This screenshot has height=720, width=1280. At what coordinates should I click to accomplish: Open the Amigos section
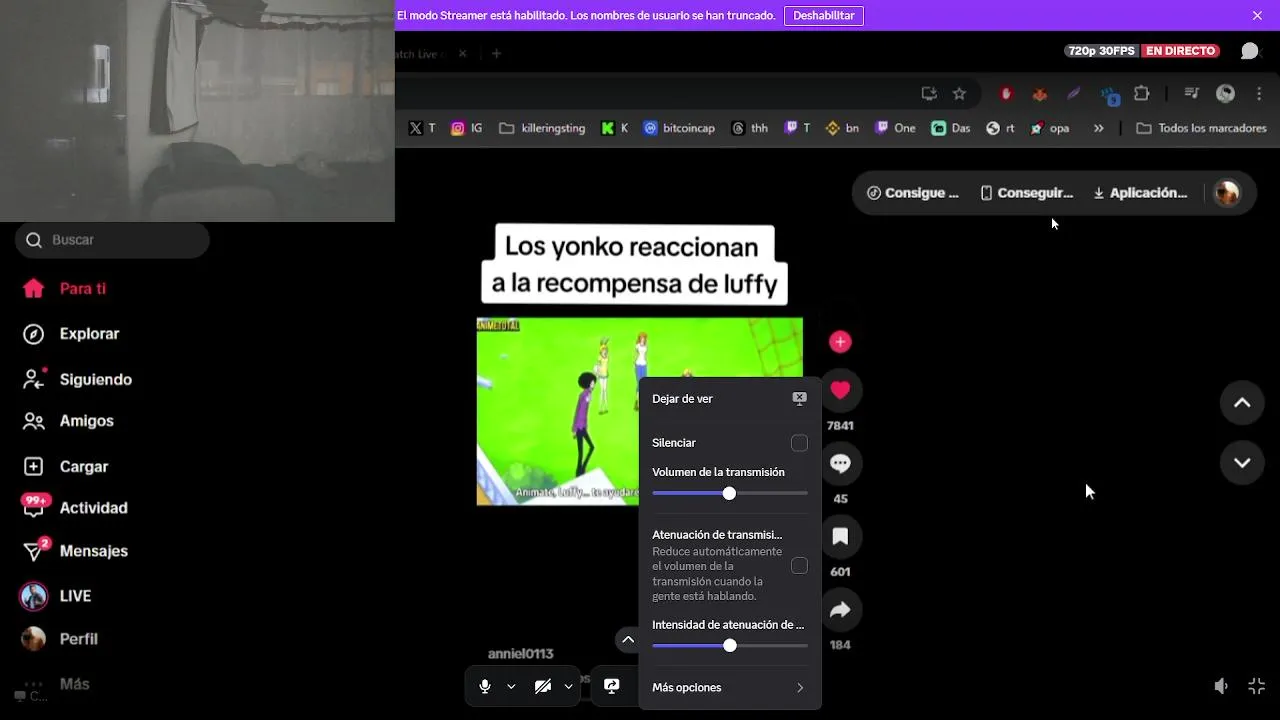(68, 421)
